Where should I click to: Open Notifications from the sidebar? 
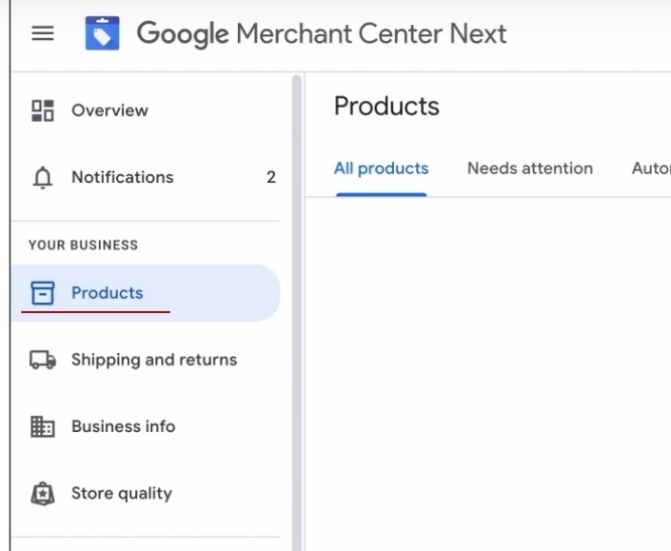pos(122,177)
